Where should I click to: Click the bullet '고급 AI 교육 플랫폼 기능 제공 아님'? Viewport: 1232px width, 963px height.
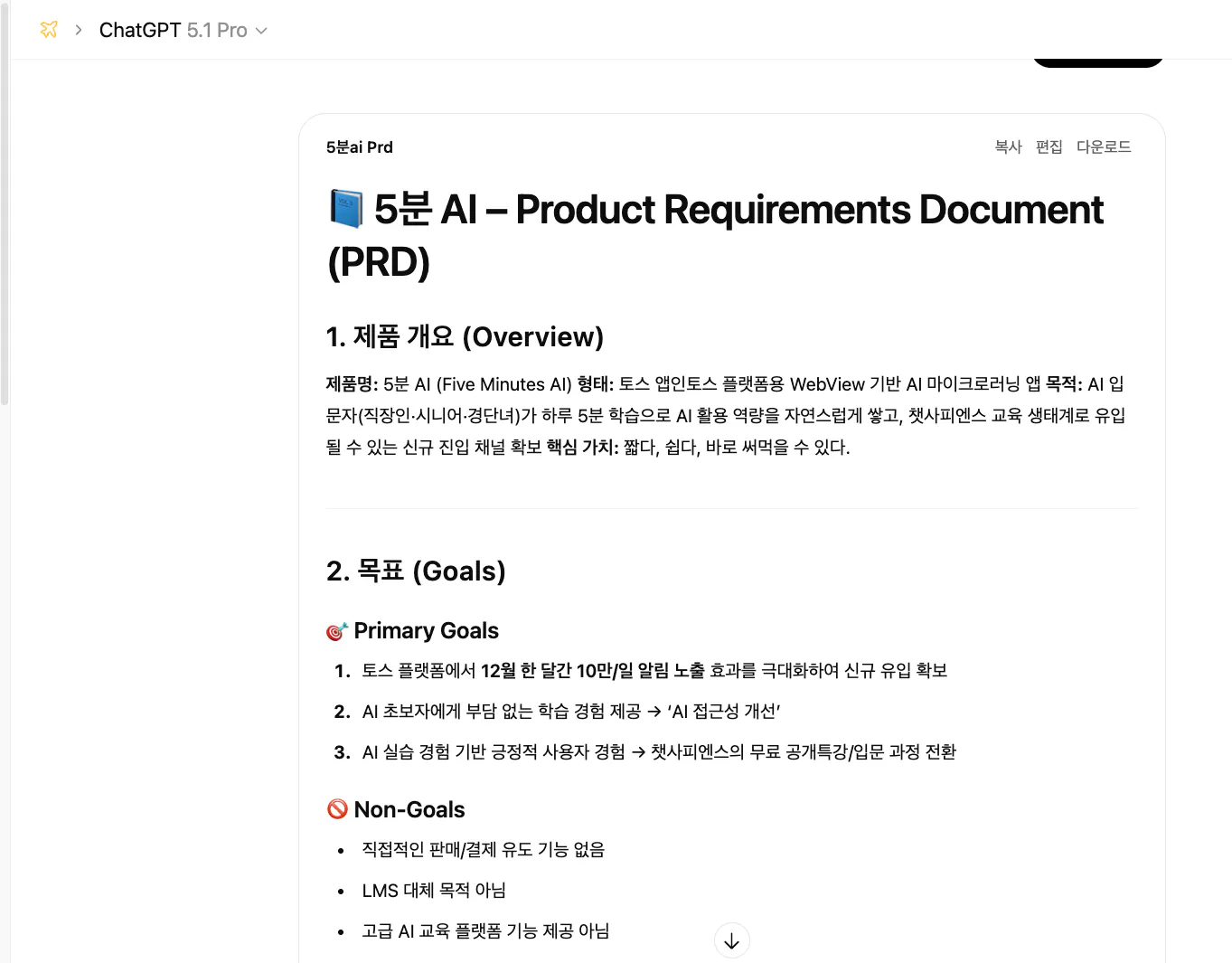(x=485, y=930)
